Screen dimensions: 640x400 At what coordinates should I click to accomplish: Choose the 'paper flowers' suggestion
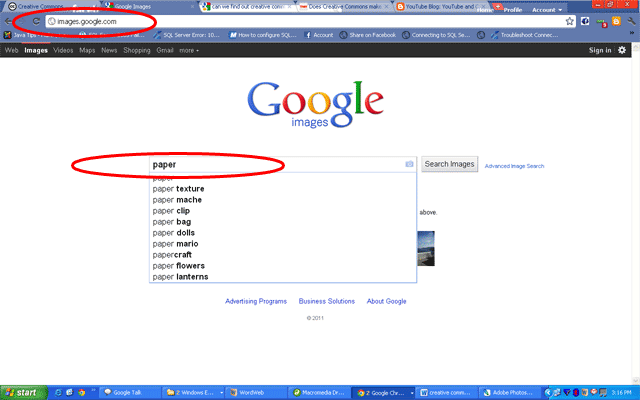click(x=282, y=266)
